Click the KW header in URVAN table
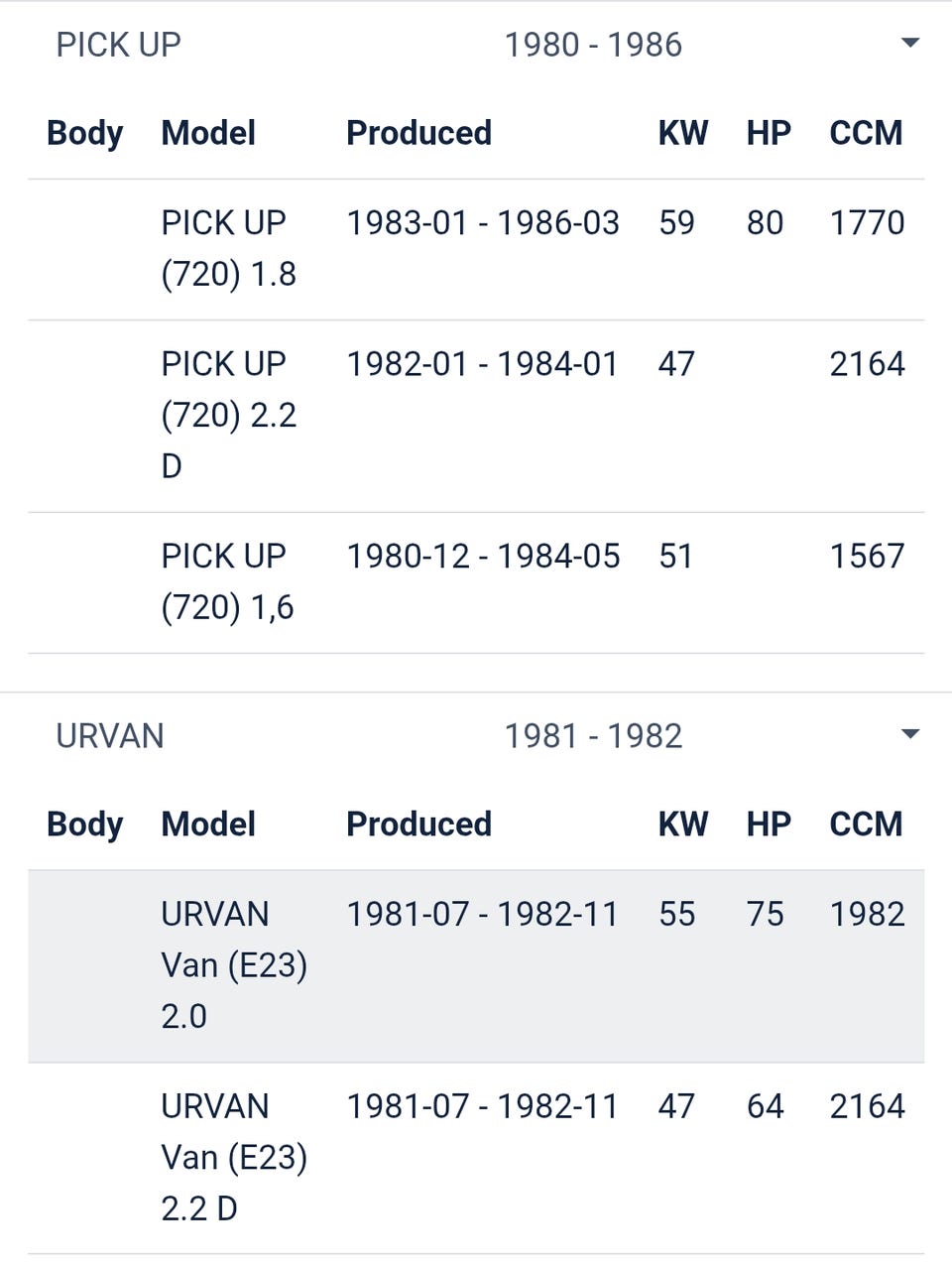 pos(683,824)
